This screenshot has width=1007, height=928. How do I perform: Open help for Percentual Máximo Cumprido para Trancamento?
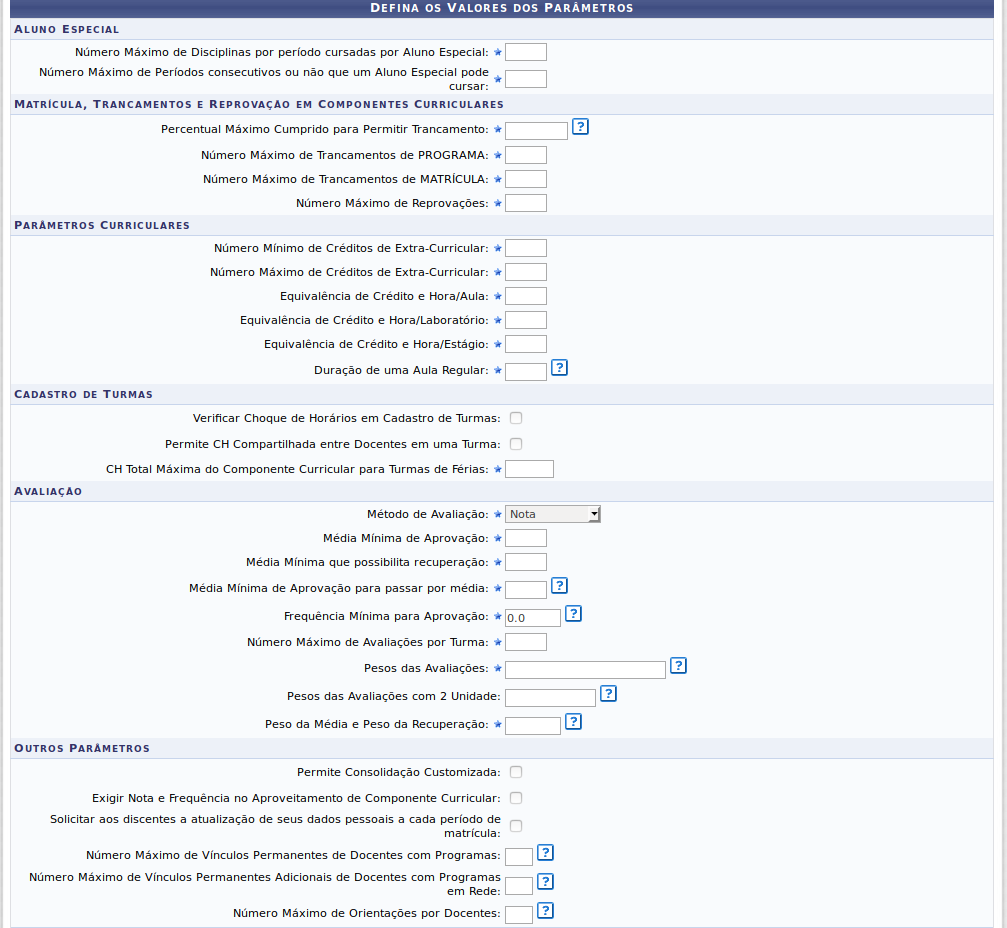[x=580, y=127]
